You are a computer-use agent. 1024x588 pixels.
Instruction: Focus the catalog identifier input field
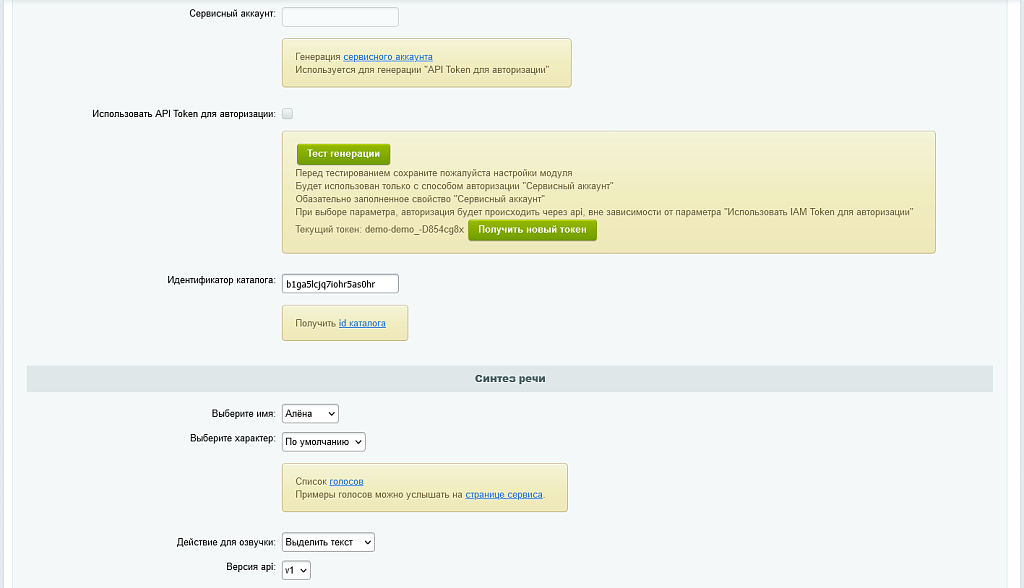[339, 283]
